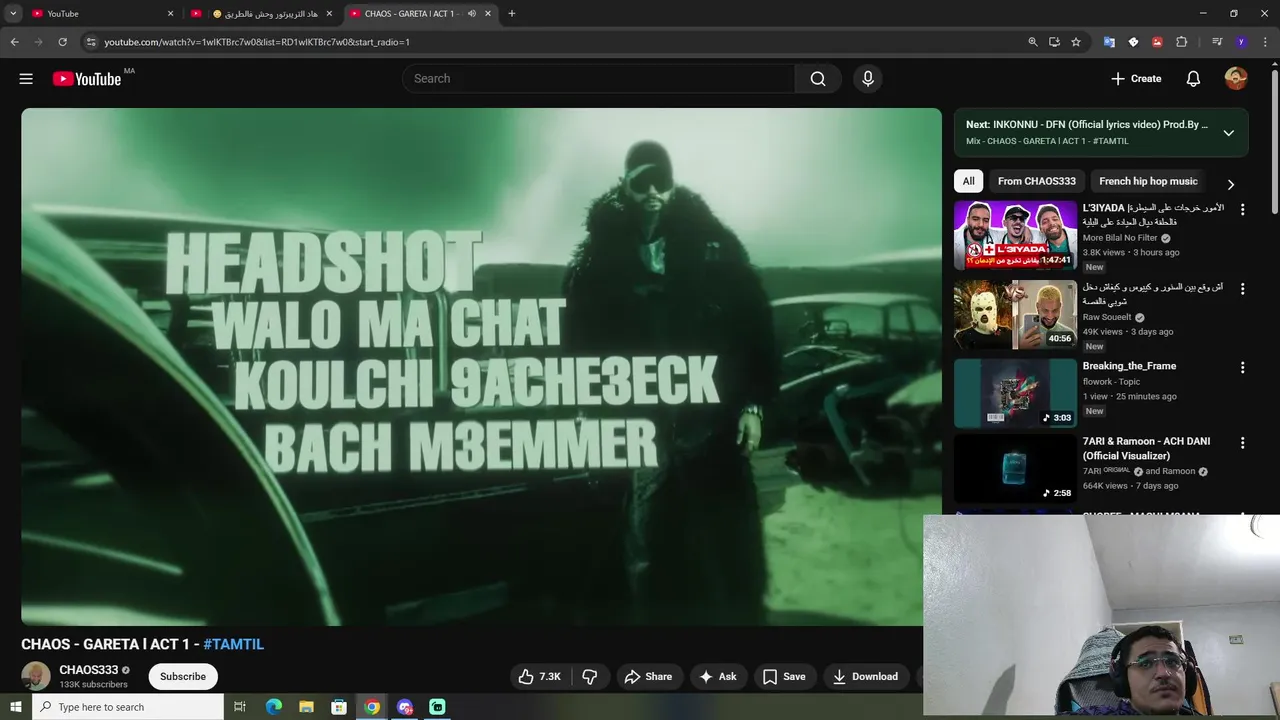Click the Windows taskbar search box
Viewport: 1280px width, 720px height.
pyautogui.click(x=128, y=707)
